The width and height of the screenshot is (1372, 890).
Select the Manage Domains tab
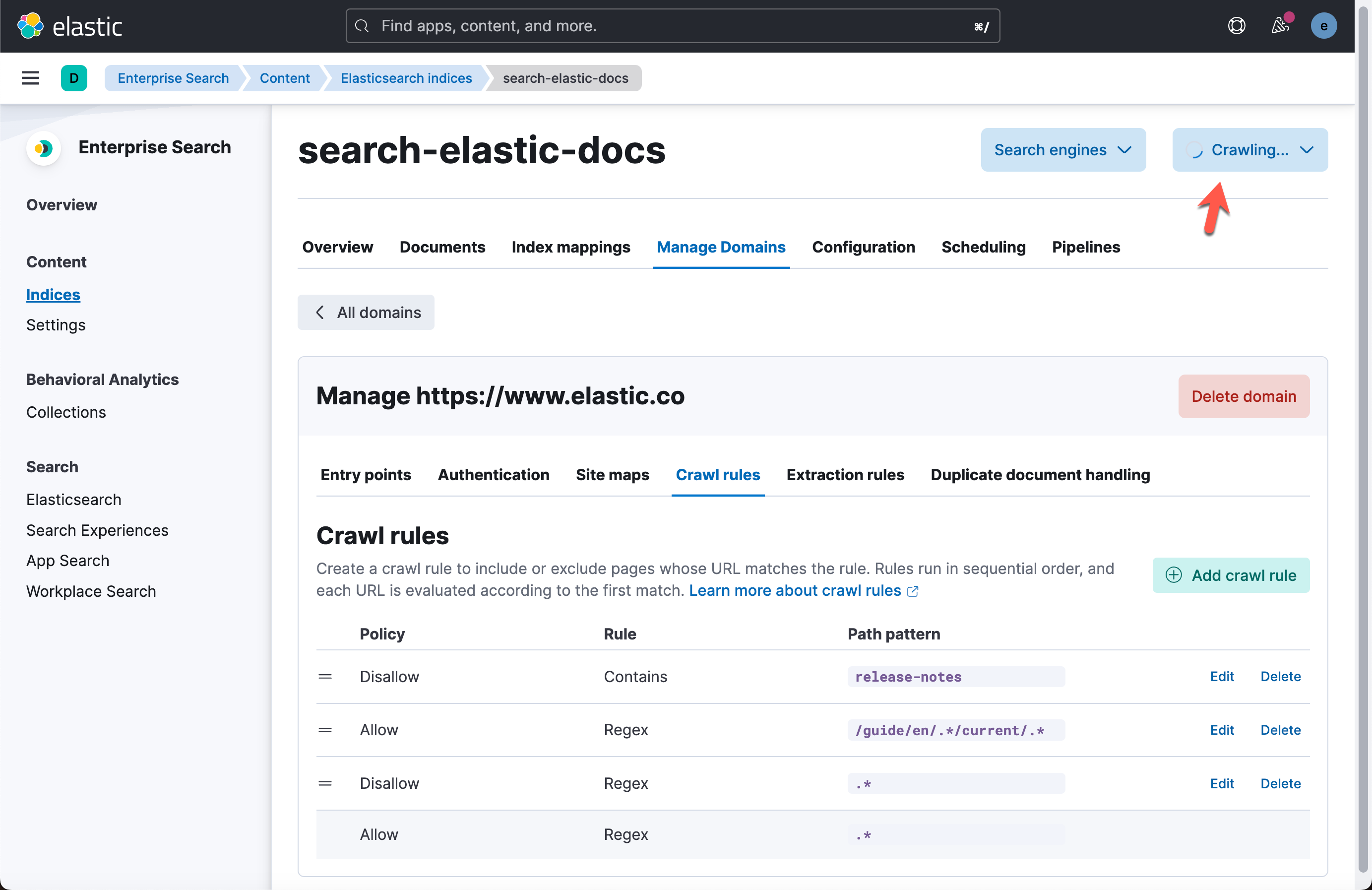coord(721,247)
